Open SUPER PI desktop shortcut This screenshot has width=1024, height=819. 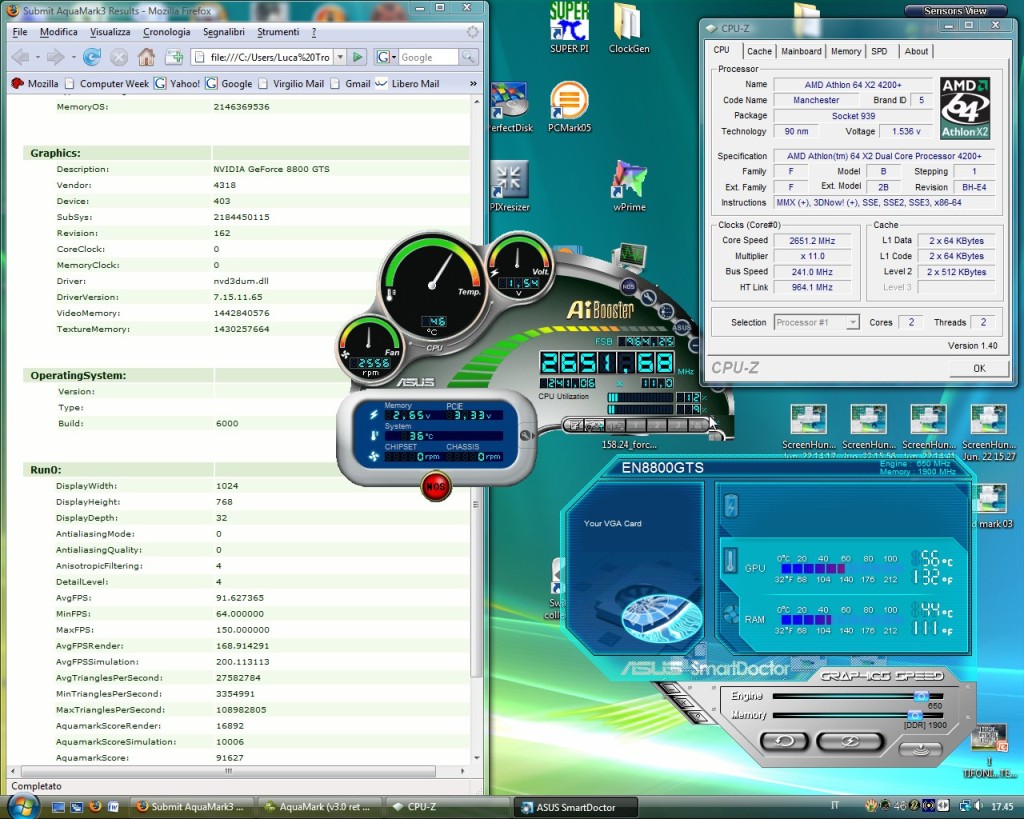[x=569, y=27]
